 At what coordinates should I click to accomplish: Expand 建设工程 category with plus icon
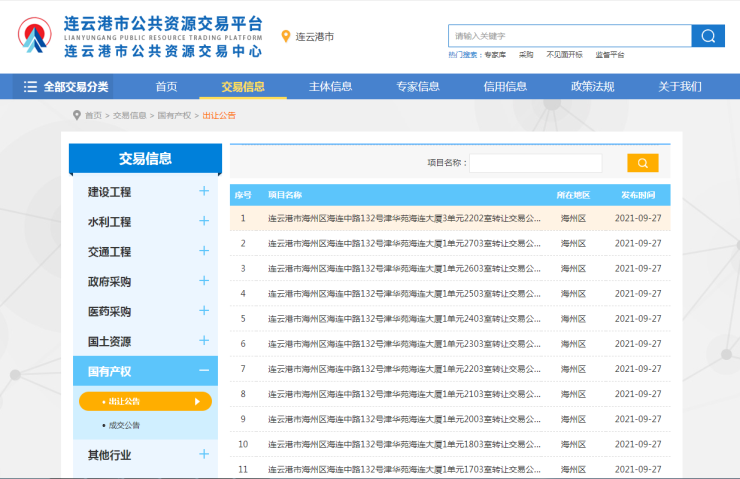204,191
